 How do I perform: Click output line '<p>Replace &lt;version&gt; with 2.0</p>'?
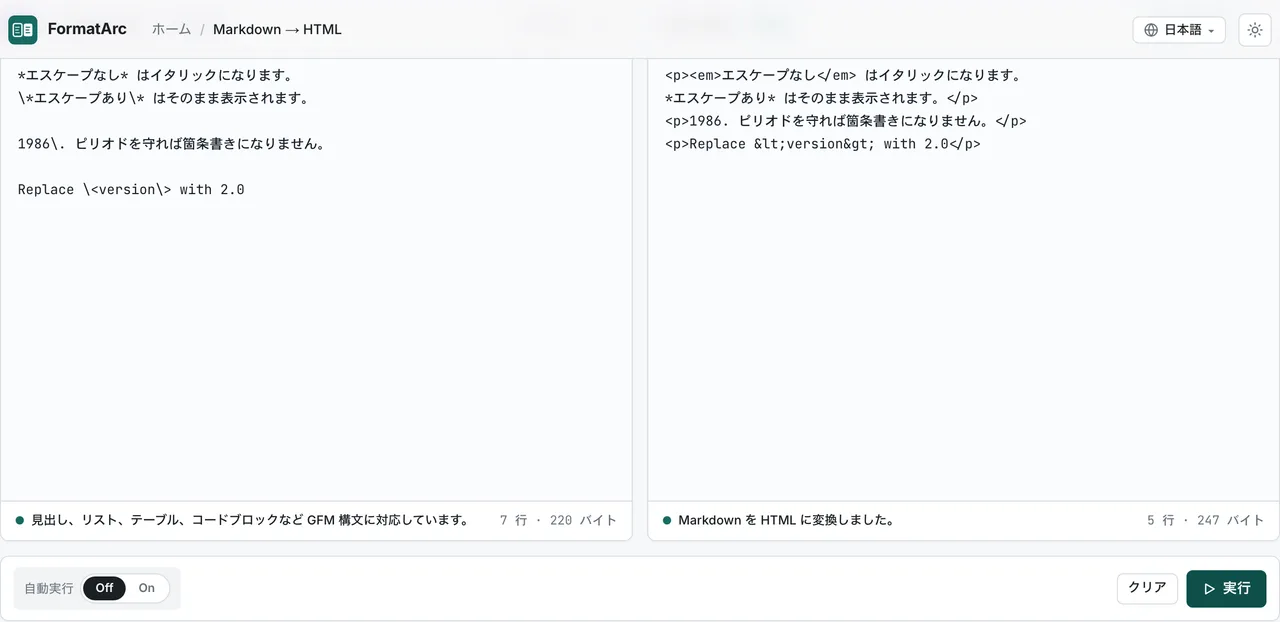tap(823, 143)
